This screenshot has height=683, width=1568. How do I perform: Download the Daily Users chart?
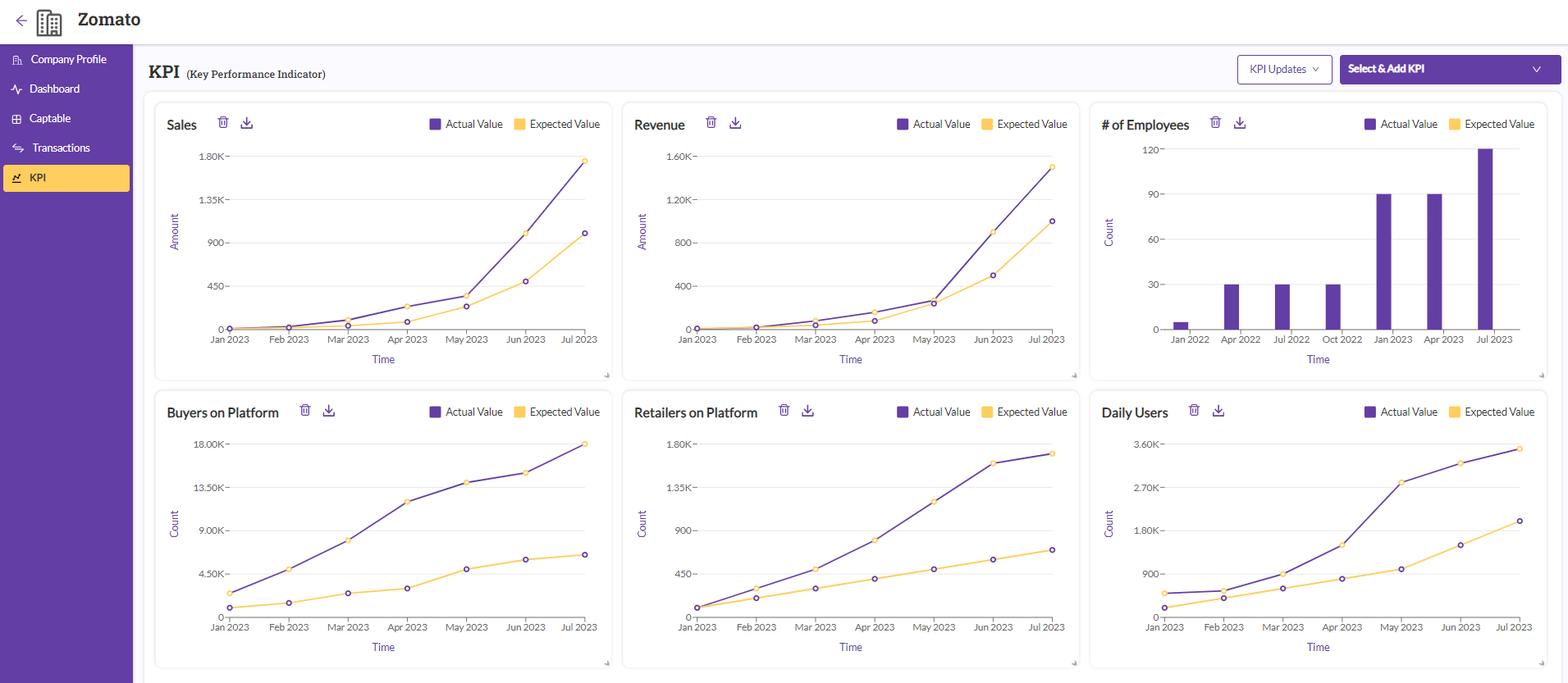pyautogui.click(x=1218, y=411)
